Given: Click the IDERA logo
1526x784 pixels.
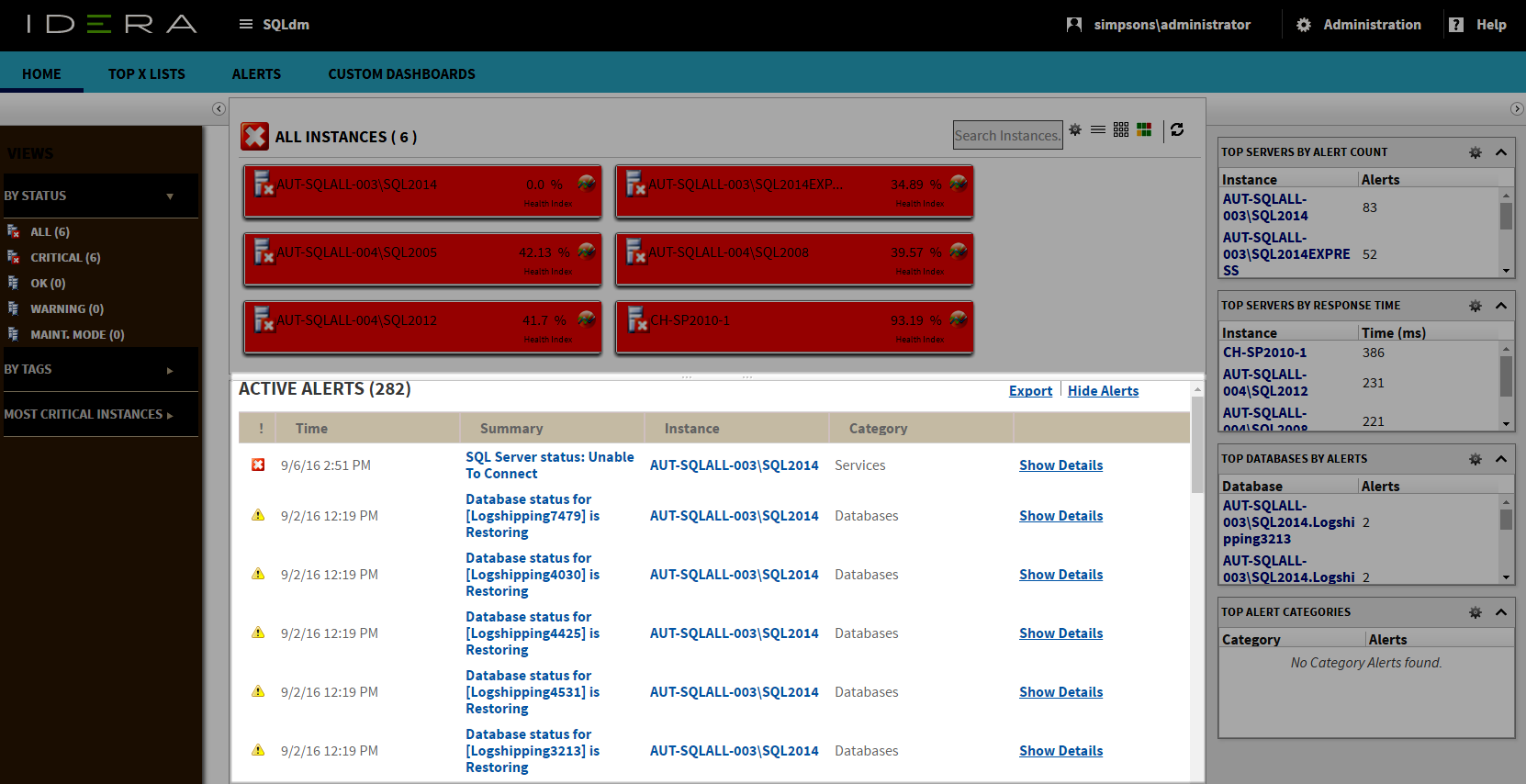Looking at the screenshot, I should click(x=111, y=24).
